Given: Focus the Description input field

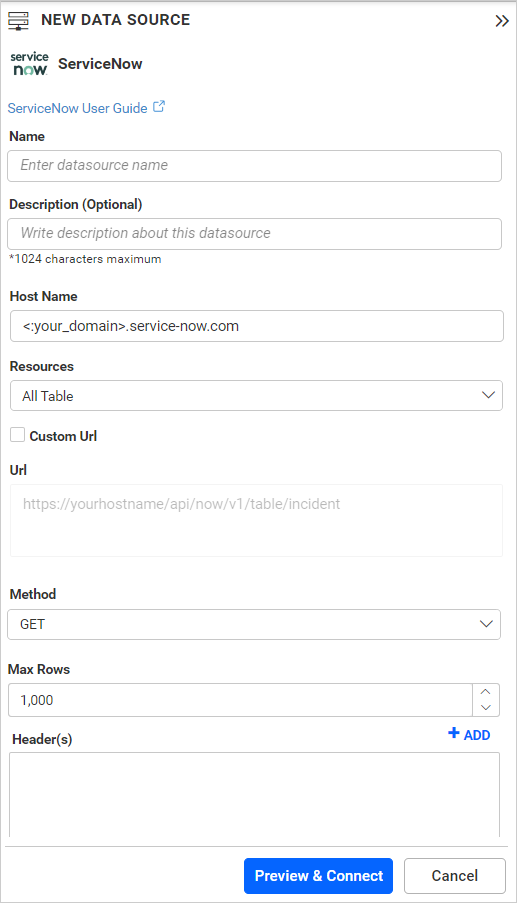Looking at the screenshot, I should tap(254, 234).
